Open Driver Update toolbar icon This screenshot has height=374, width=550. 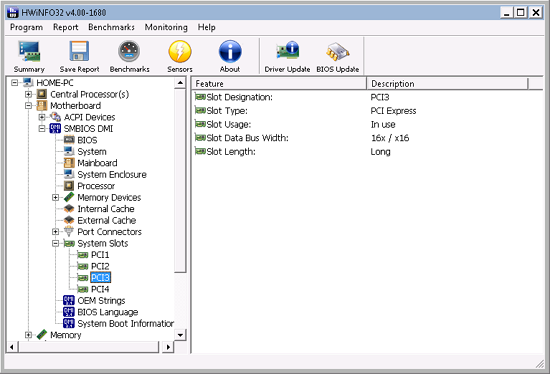click(287, 51)
